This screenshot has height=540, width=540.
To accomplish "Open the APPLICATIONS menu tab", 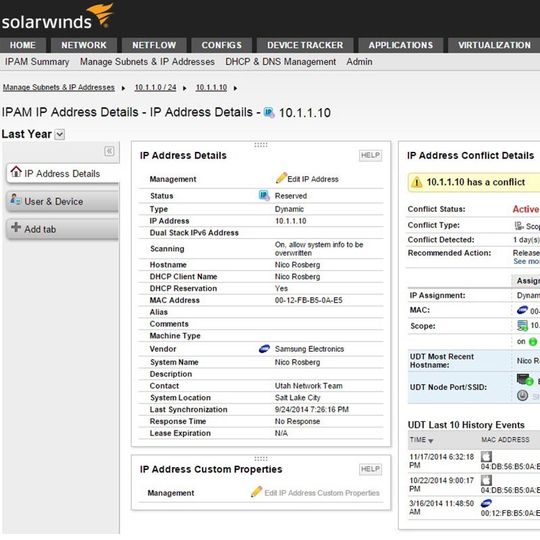I will [x=401, y=45].
